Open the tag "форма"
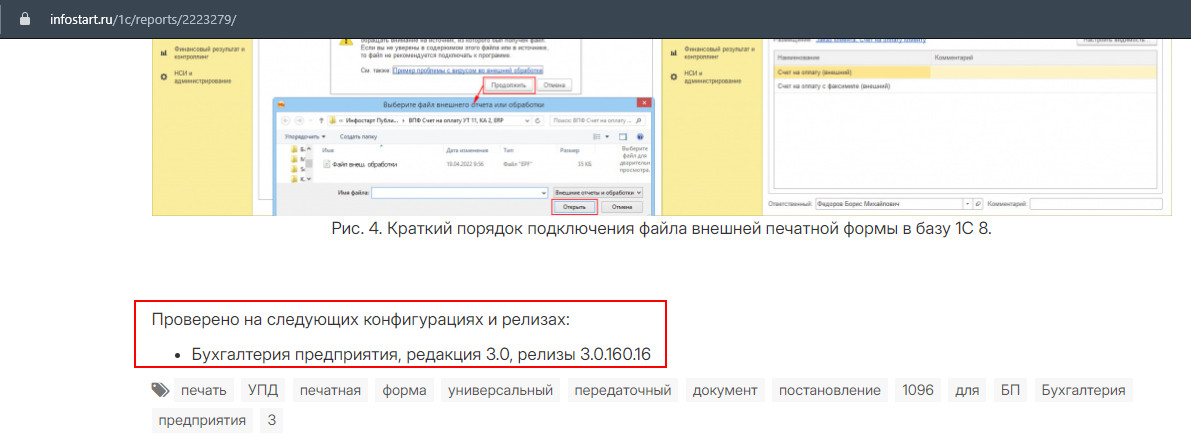The height and width of the screenshot is (441, 1191). [x=404, y=391]
